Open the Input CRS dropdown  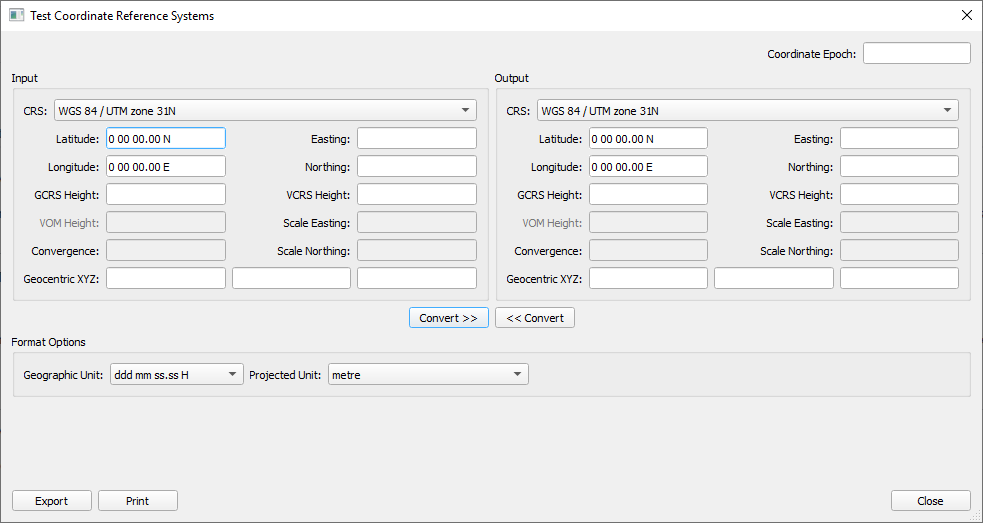click(x=264, y=110)
